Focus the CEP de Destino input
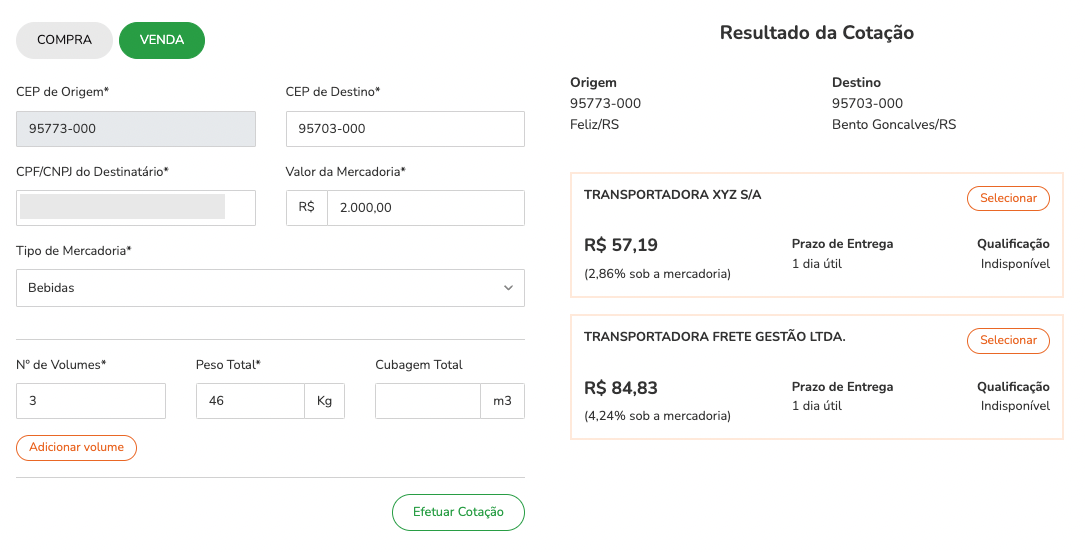Screen dimensions: 1085x552 click(x=405, y=129)
